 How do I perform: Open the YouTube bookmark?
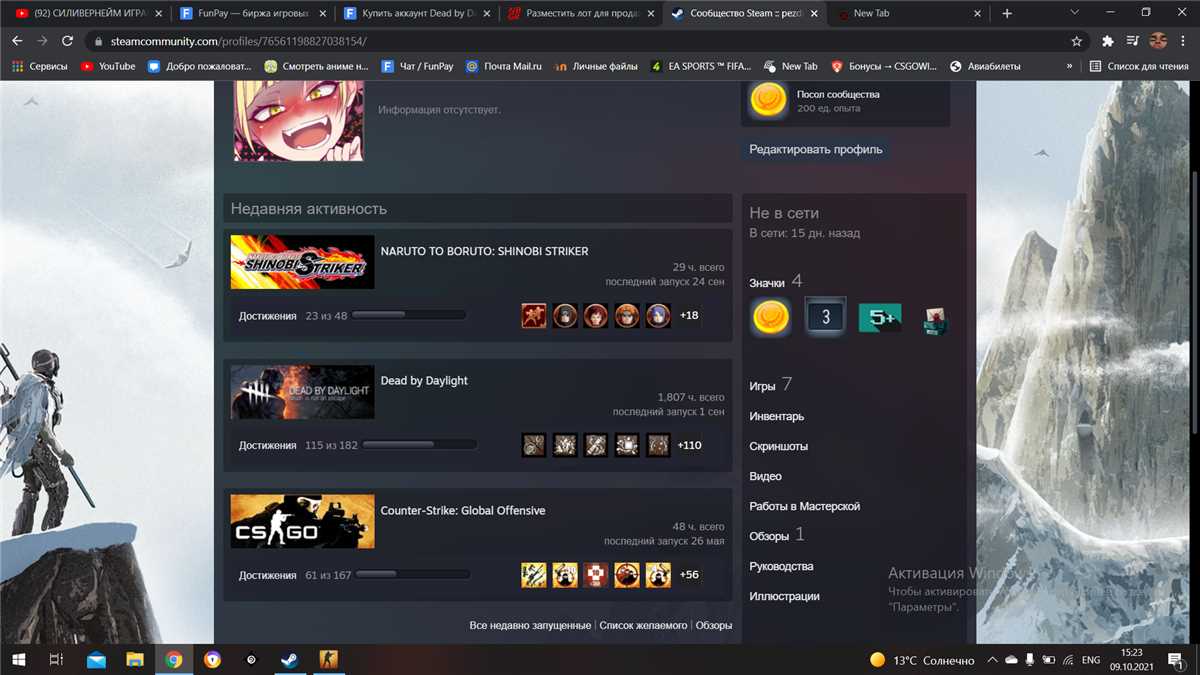pyautogui.click(x=108, y=66)
